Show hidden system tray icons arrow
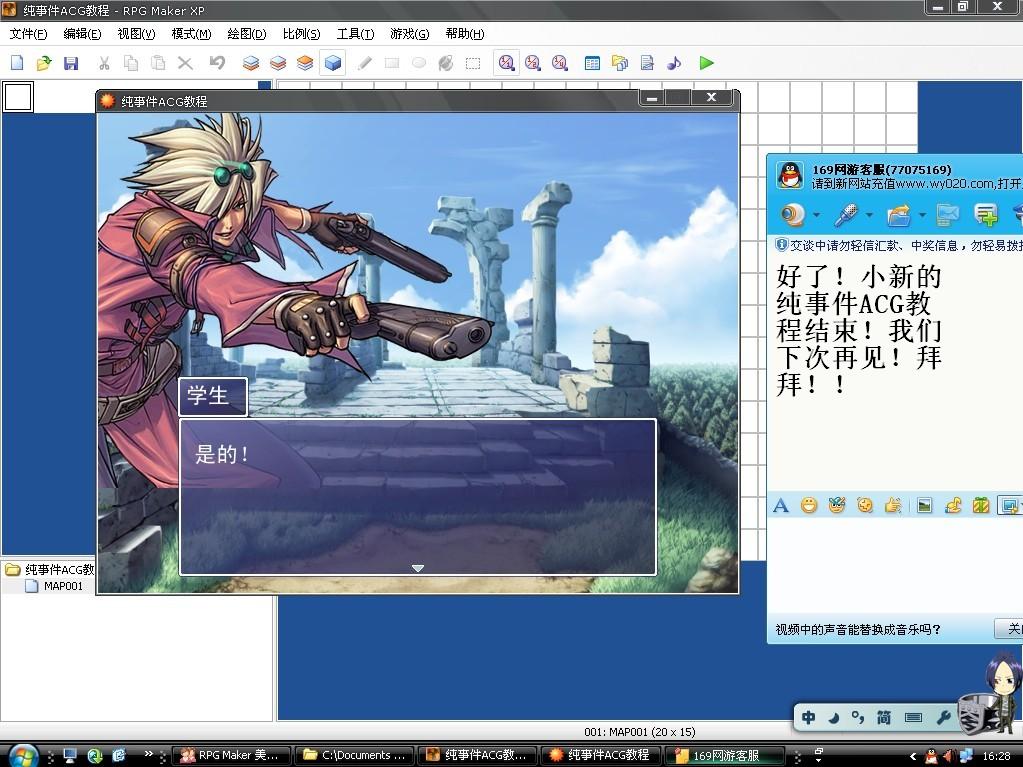The image size is (1023, 767). (x=913, y=757)
